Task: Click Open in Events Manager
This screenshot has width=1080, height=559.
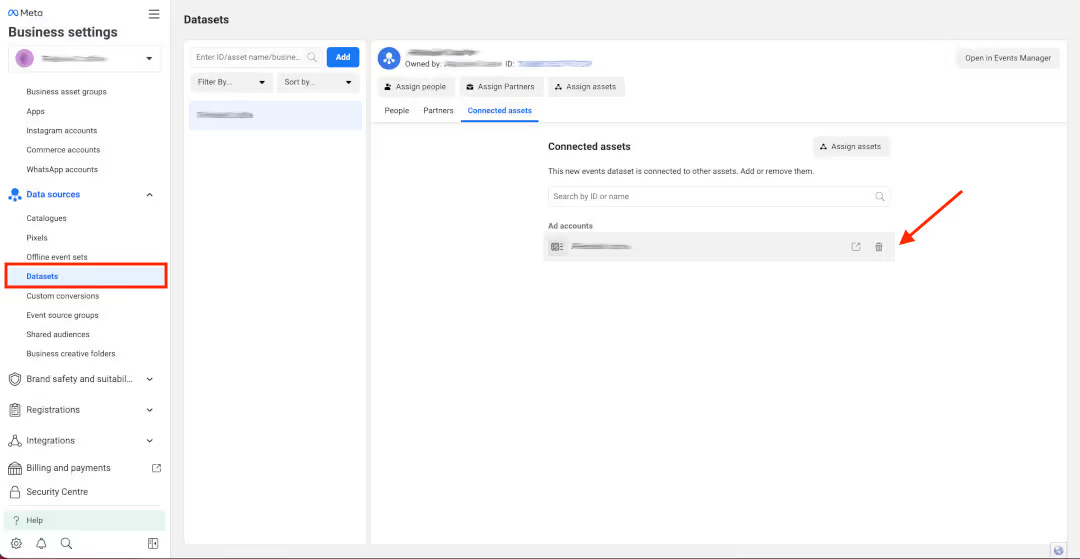Action: [x=1008, y=59]
